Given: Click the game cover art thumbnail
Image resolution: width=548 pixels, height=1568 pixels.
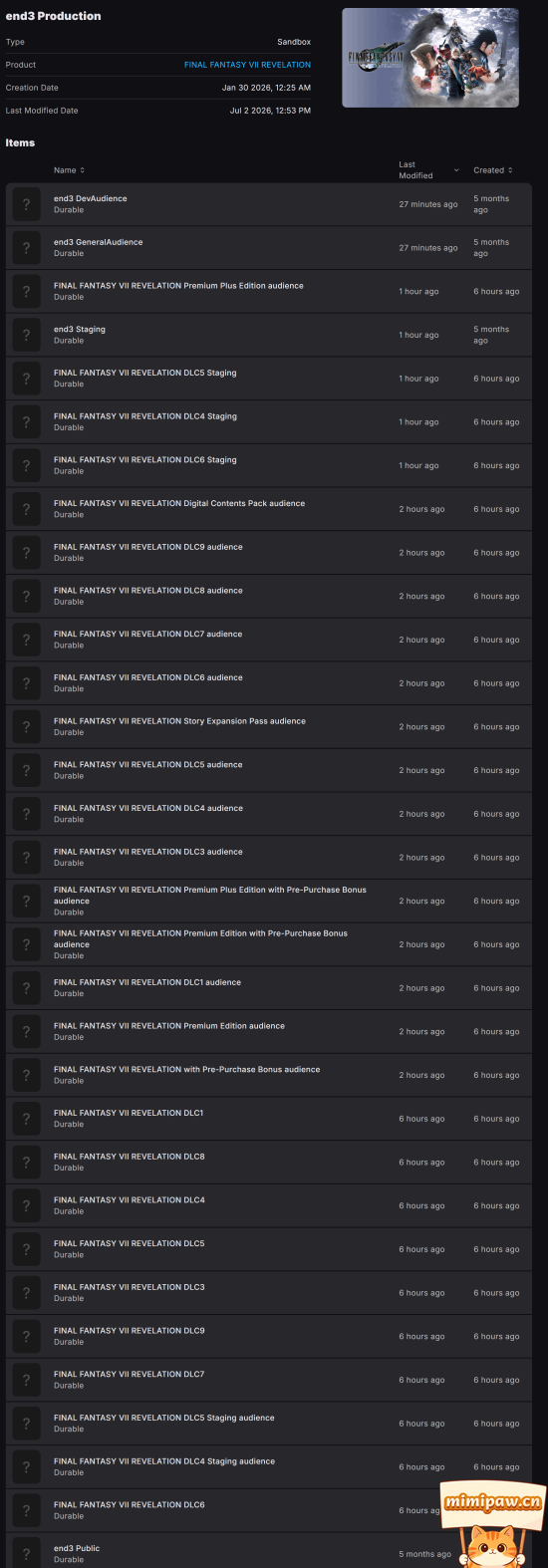Looking at the screenshot, I should tap(430, 58).
